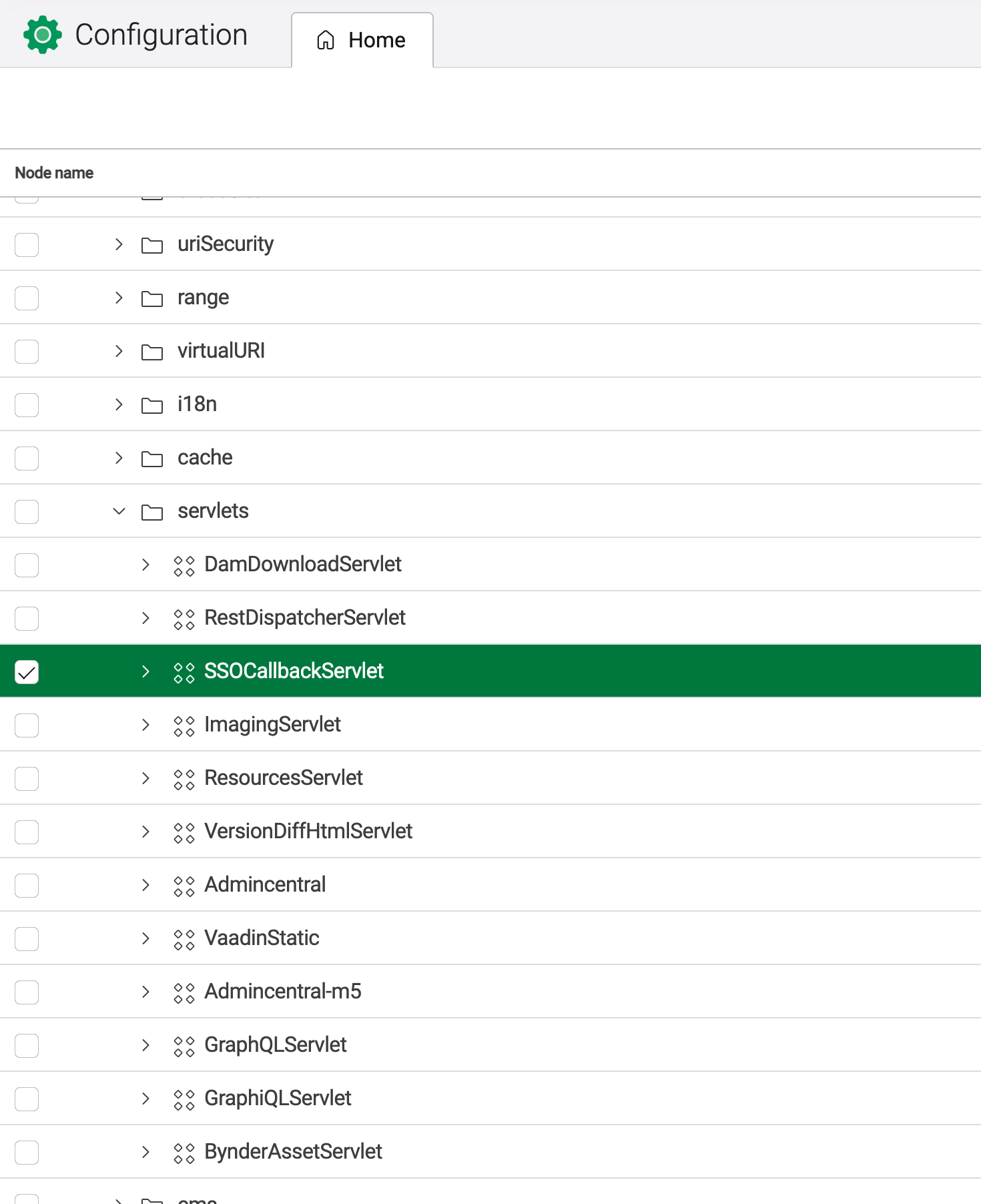Click the virtualURI folder icon

tap(152, 352)
